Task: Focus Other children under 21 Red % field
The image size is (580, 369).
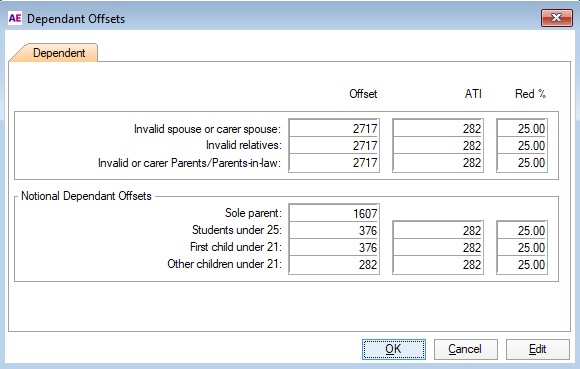Action: click(522, 264)
